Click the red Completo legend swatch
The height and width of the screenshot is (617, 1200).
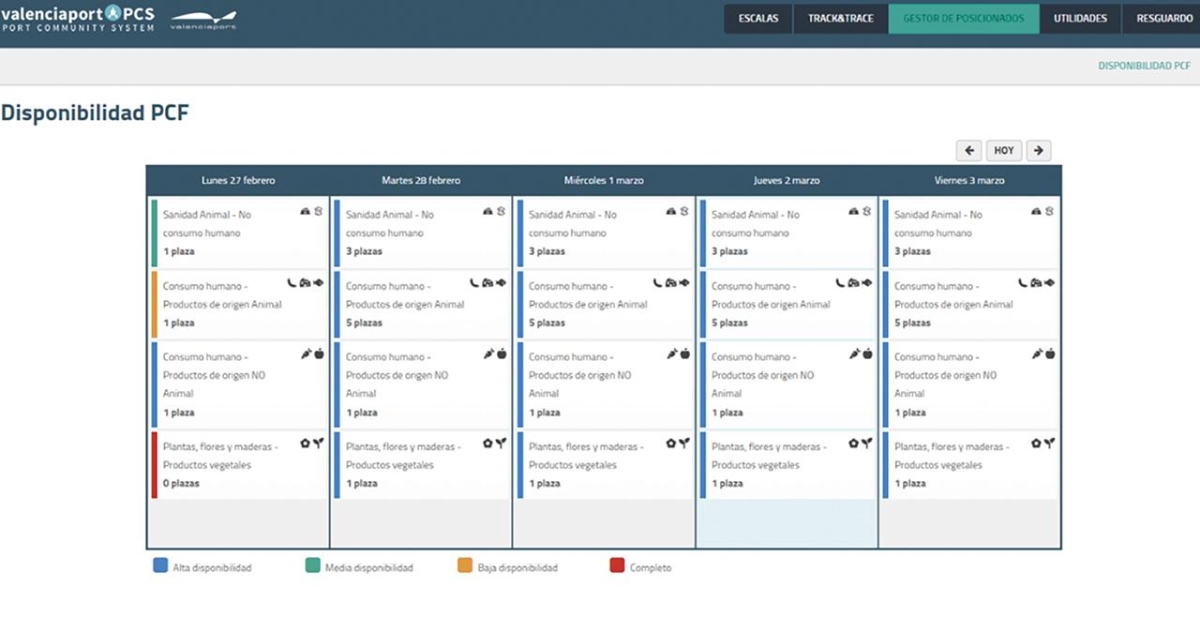pos(617,566)
